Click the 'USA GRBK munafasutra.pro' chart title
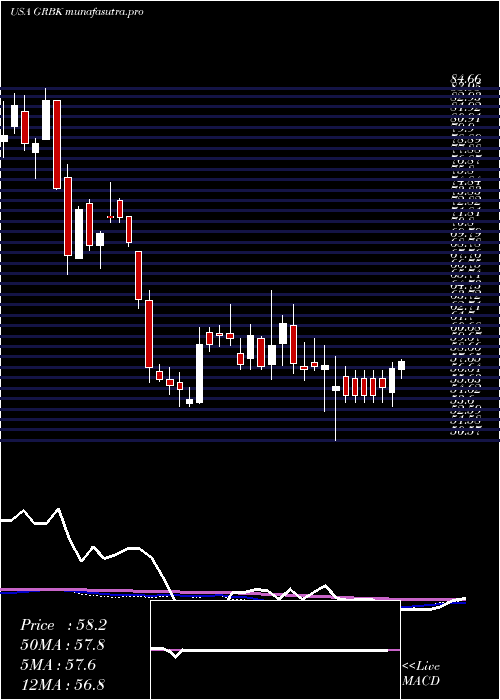 click(x=76, y=12)
